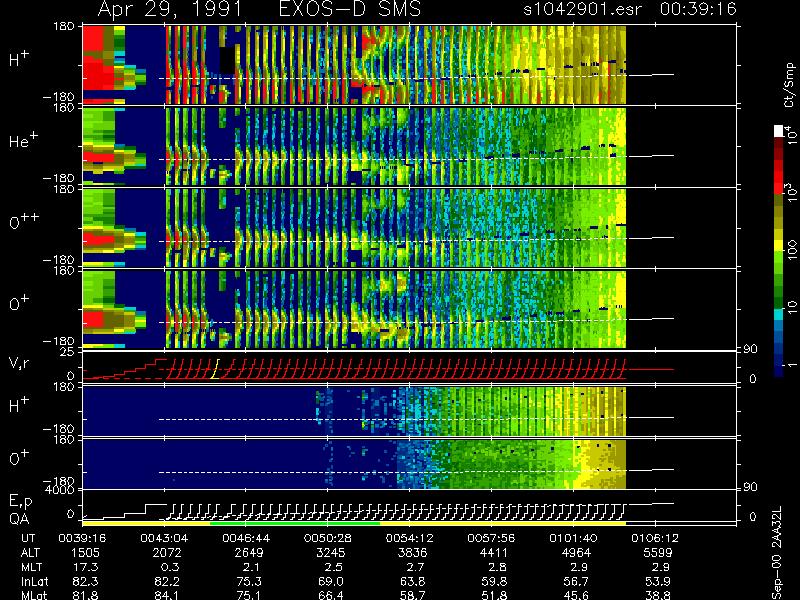Click the vertical 'Sep-00 2AA32L' stamp text
800x600 pixels.
777,553
